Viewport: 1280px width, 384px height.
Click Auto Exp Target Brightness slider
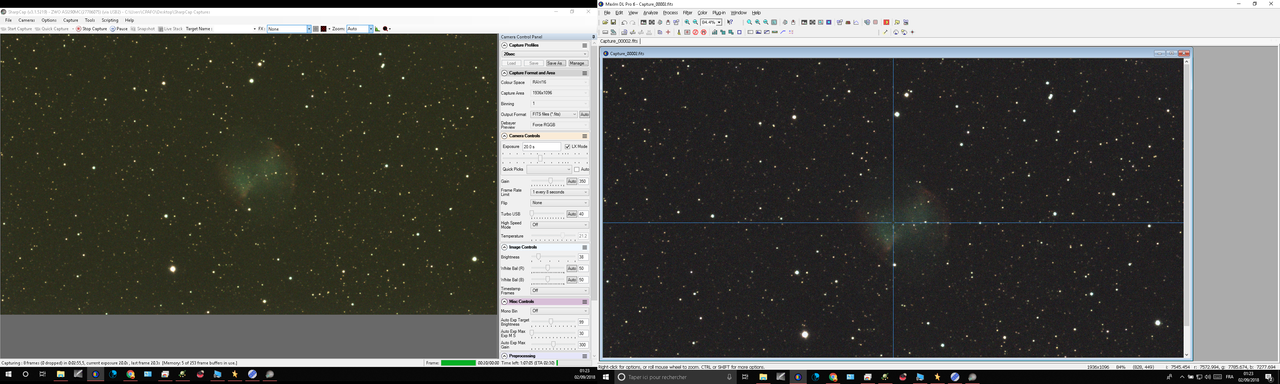554,321
